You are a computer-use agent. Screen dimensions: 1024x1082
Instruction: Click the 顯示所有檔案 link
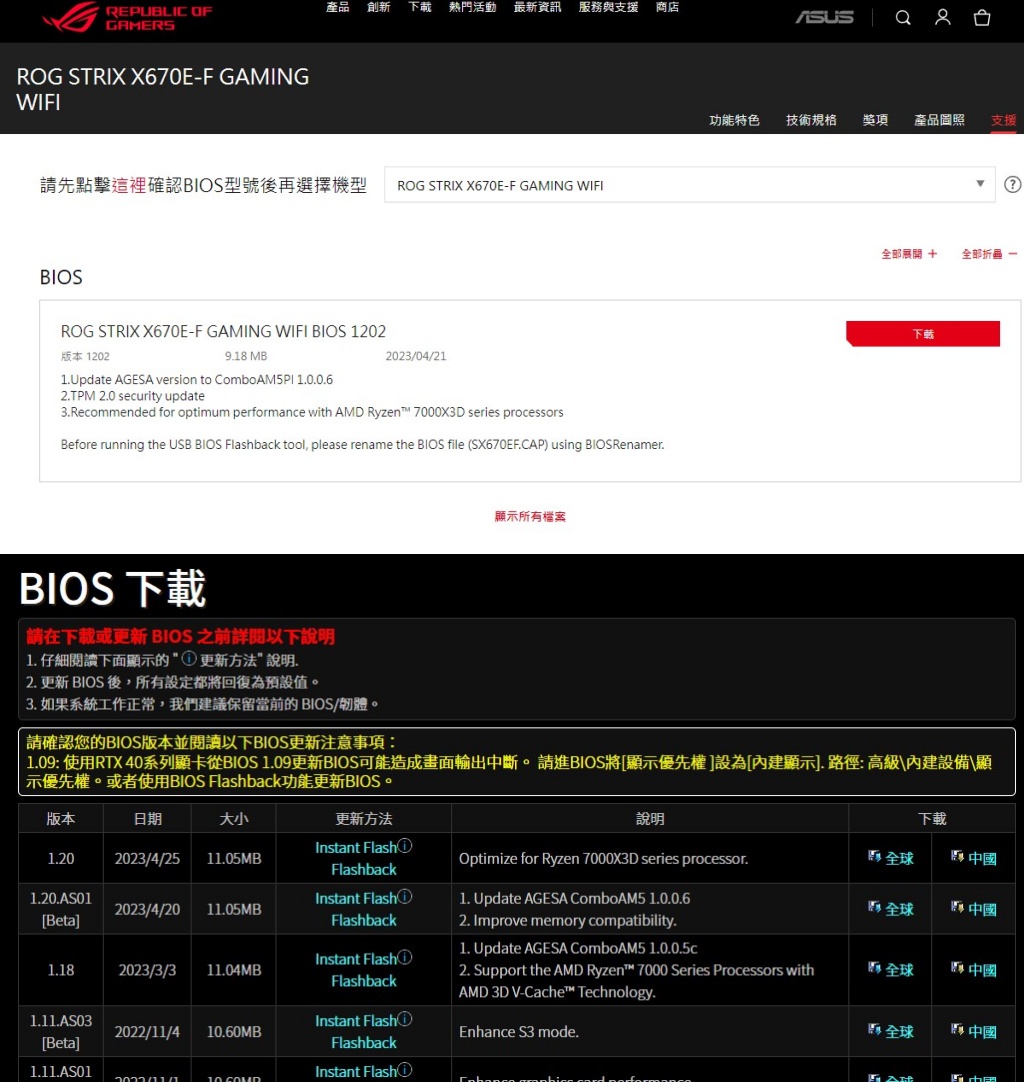click(530, 516)
